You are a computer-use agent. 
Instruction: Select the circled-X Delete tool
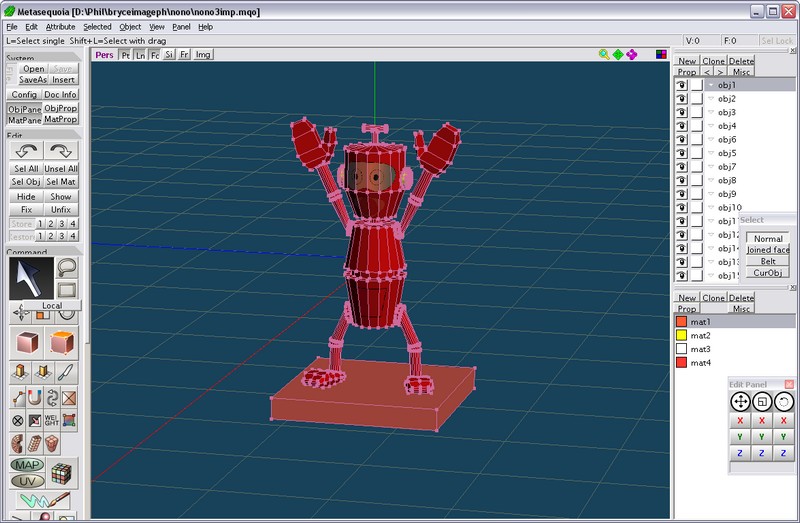click(18, 420)
